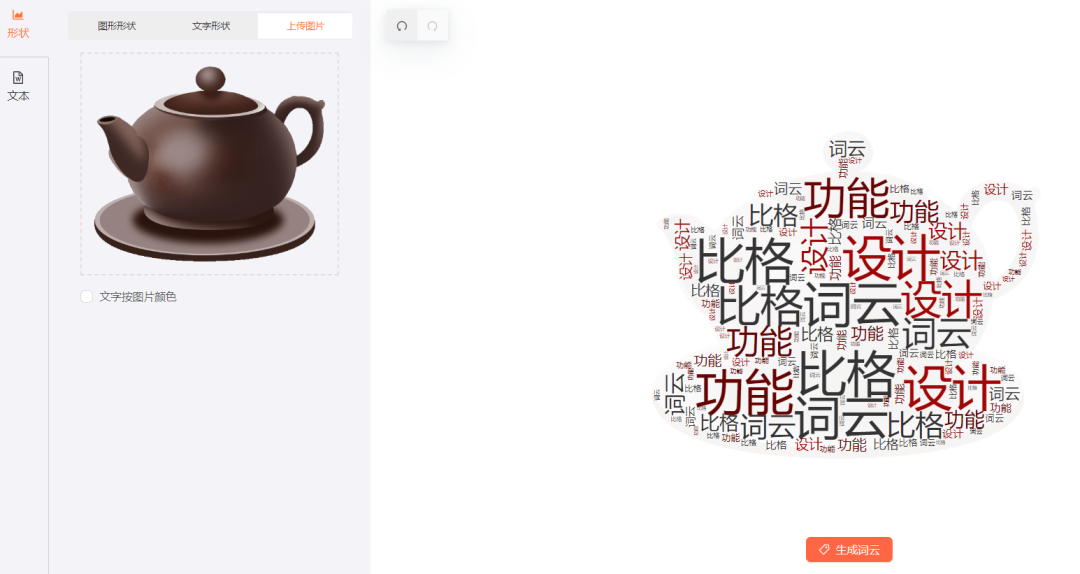Select the 上传图片 tab
Viewport: 1080px width, 574px height.
point(305,26)
